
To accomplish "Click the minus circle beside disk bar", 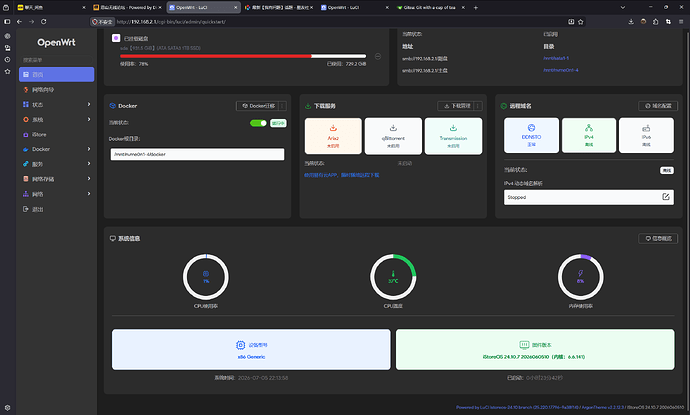I will 378,56.
